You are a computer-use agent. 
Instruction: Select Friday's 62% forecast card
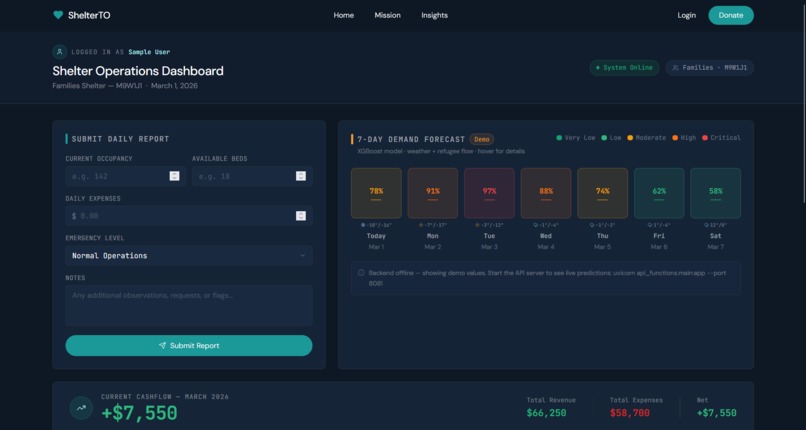(x=659, y=193)
